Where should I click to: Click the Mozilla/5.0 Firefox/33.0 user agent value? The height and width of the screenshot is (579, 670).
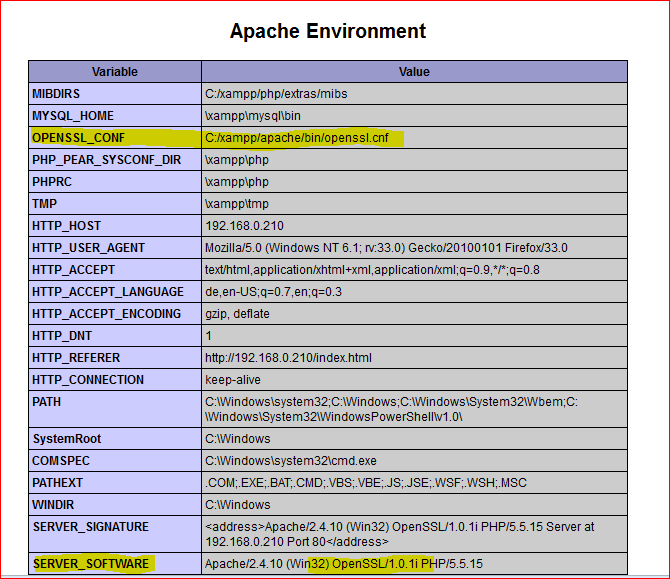386,248
